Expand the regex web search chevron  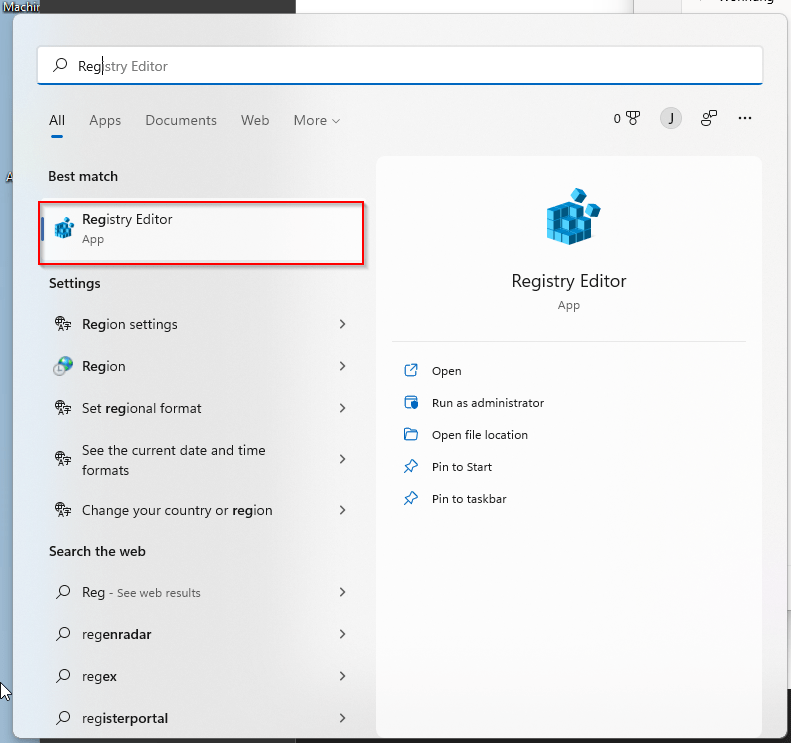[x=342, y=676]
